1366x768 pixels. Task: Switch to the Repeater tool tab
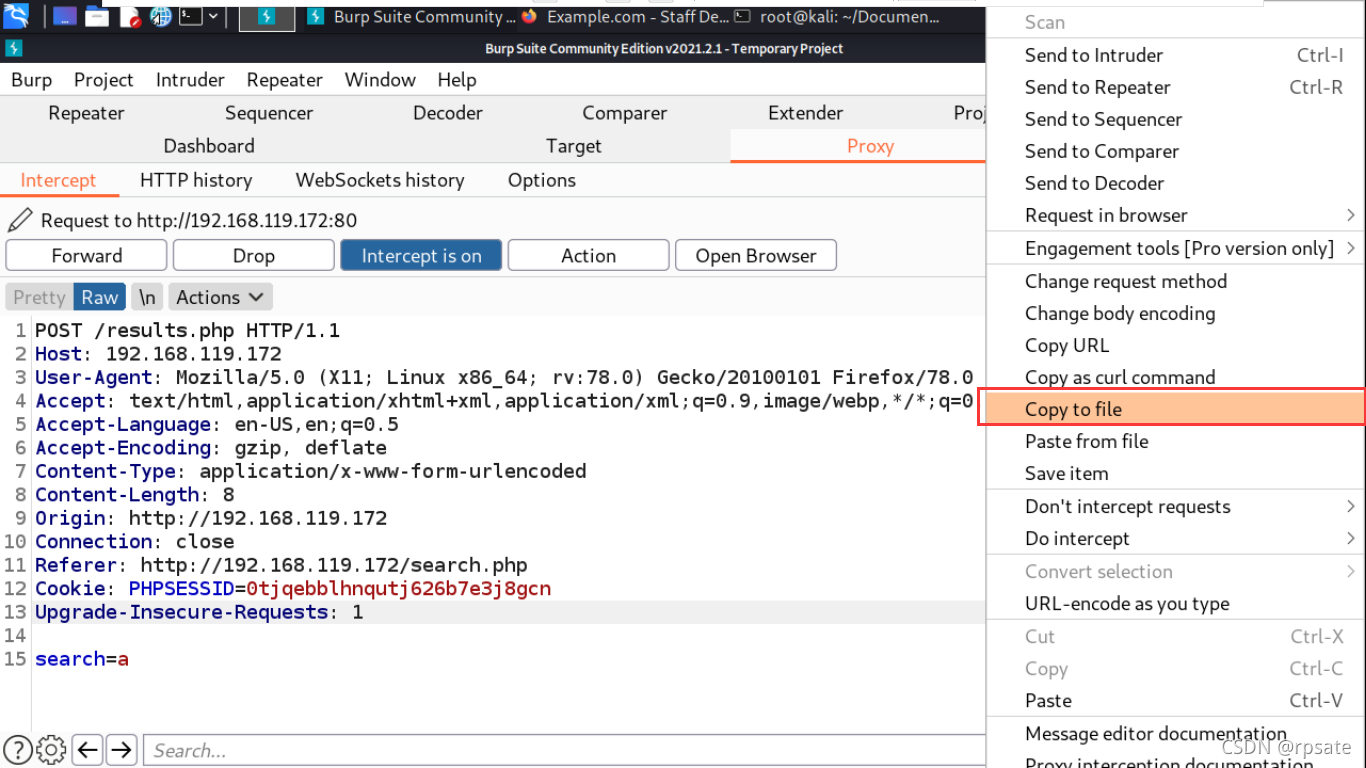tap(86, 113)
